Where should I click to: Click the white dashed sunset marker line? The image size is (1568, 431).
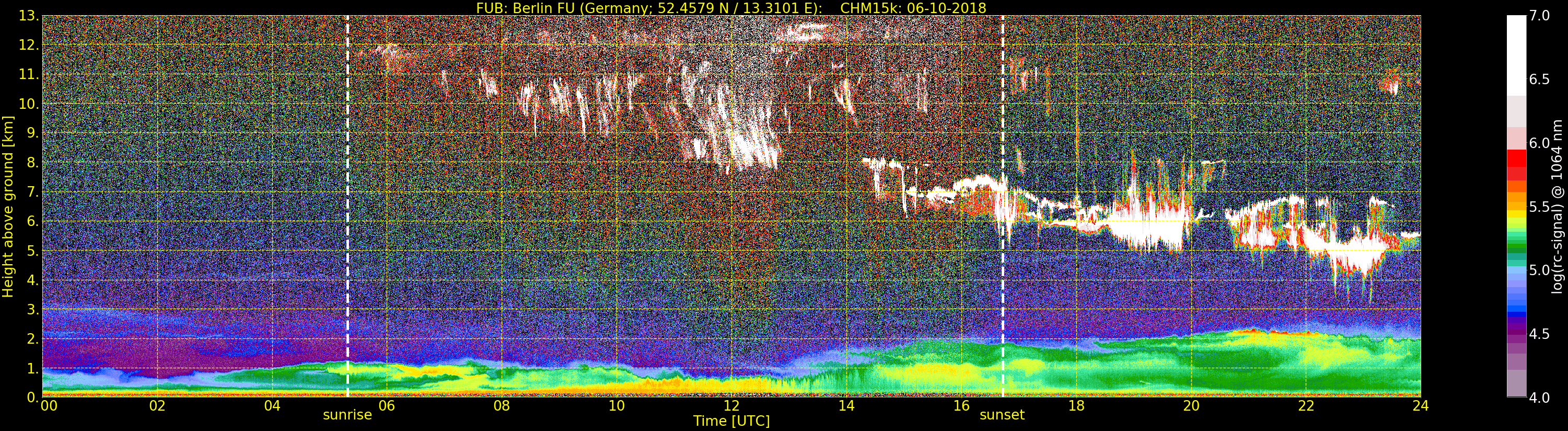tap(1002, 206)
